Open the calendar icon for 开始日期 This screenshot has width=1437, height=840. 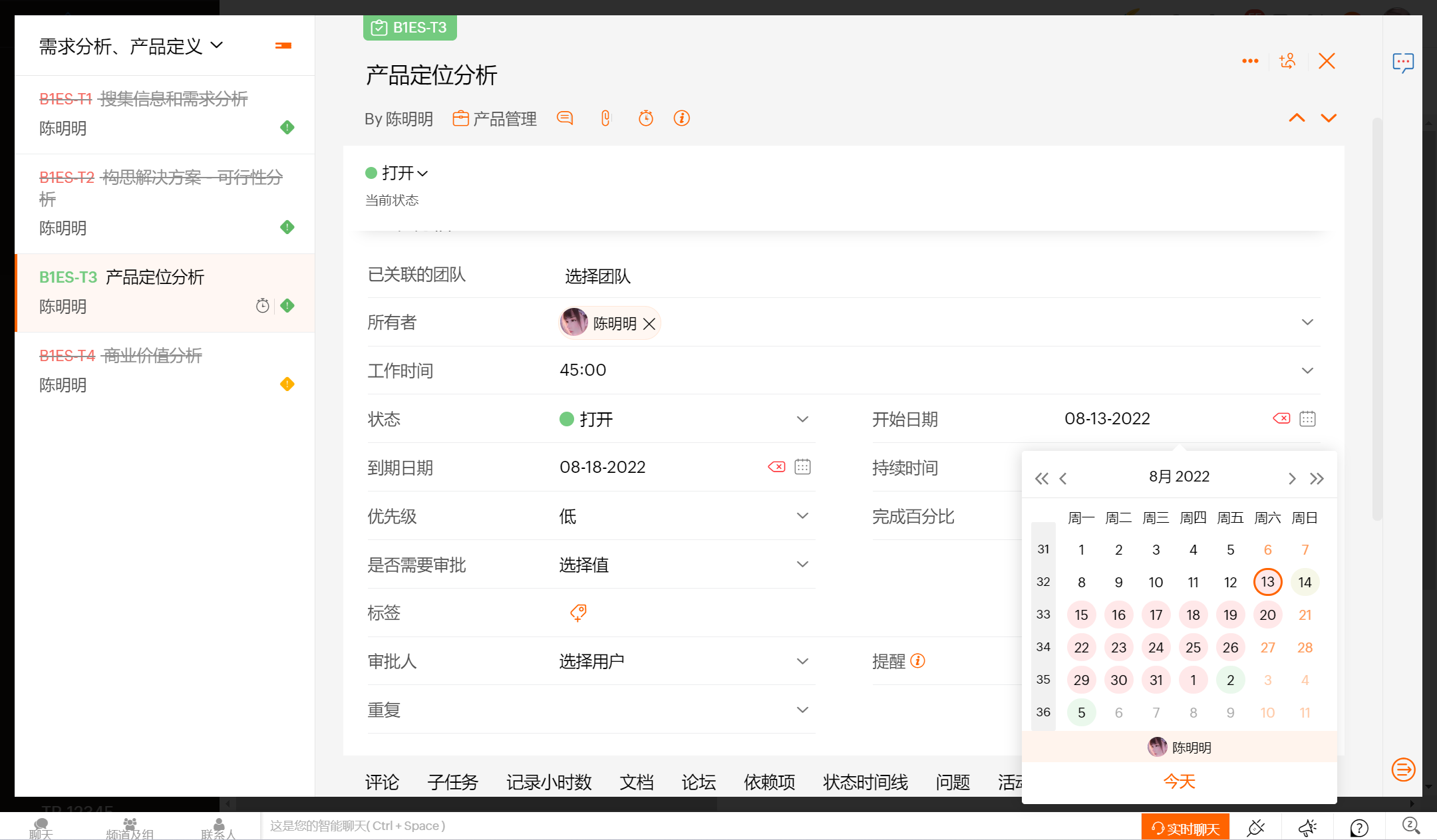point(1307,418)
